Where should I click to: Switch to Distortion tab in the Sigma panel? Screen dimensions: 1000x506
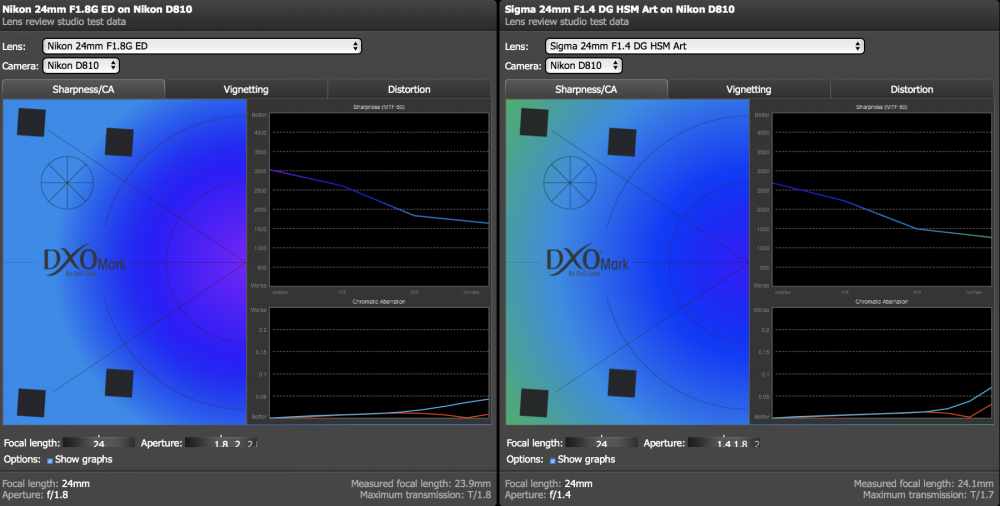click(911, 89)
